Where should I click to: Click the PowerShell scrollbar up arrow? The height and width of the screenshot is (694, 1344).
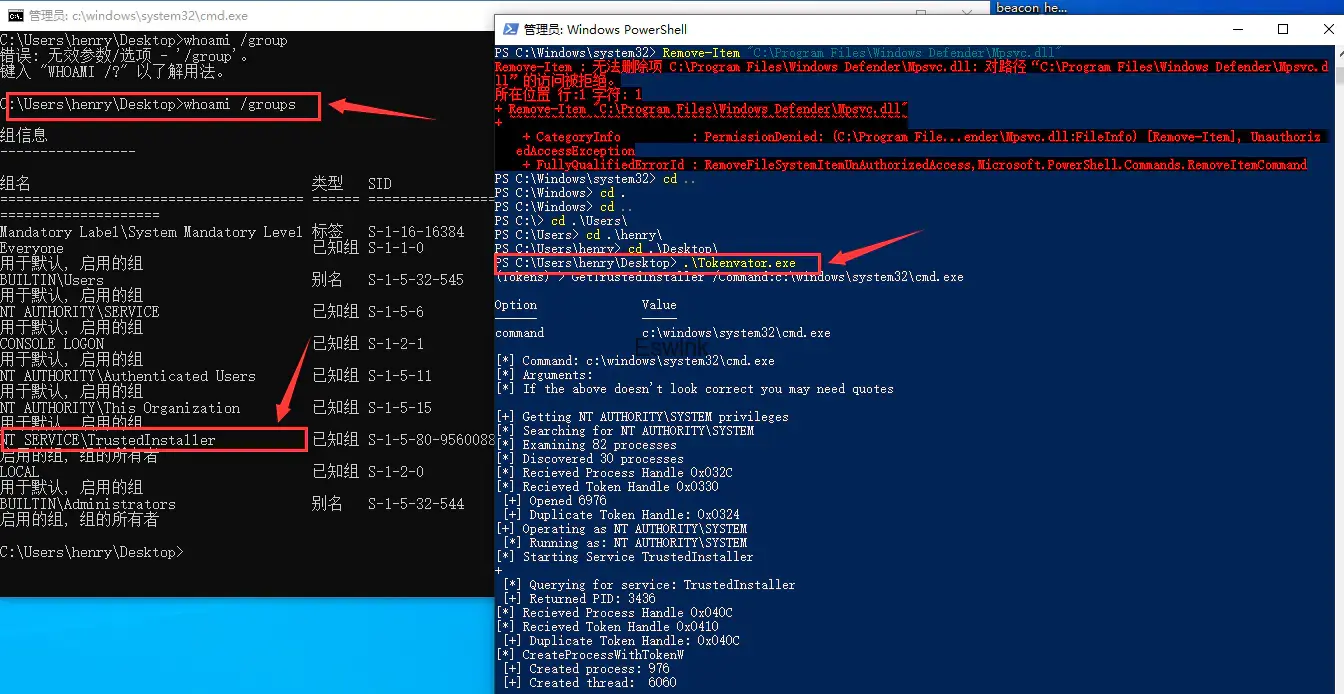click(1336, 53)
